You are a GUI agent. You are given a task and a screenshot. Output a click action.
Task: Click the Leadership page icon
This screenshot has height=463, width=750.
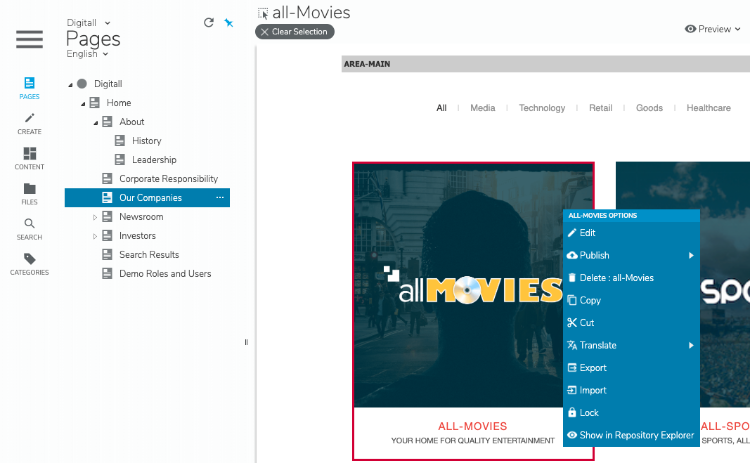(x=120, y=159)
